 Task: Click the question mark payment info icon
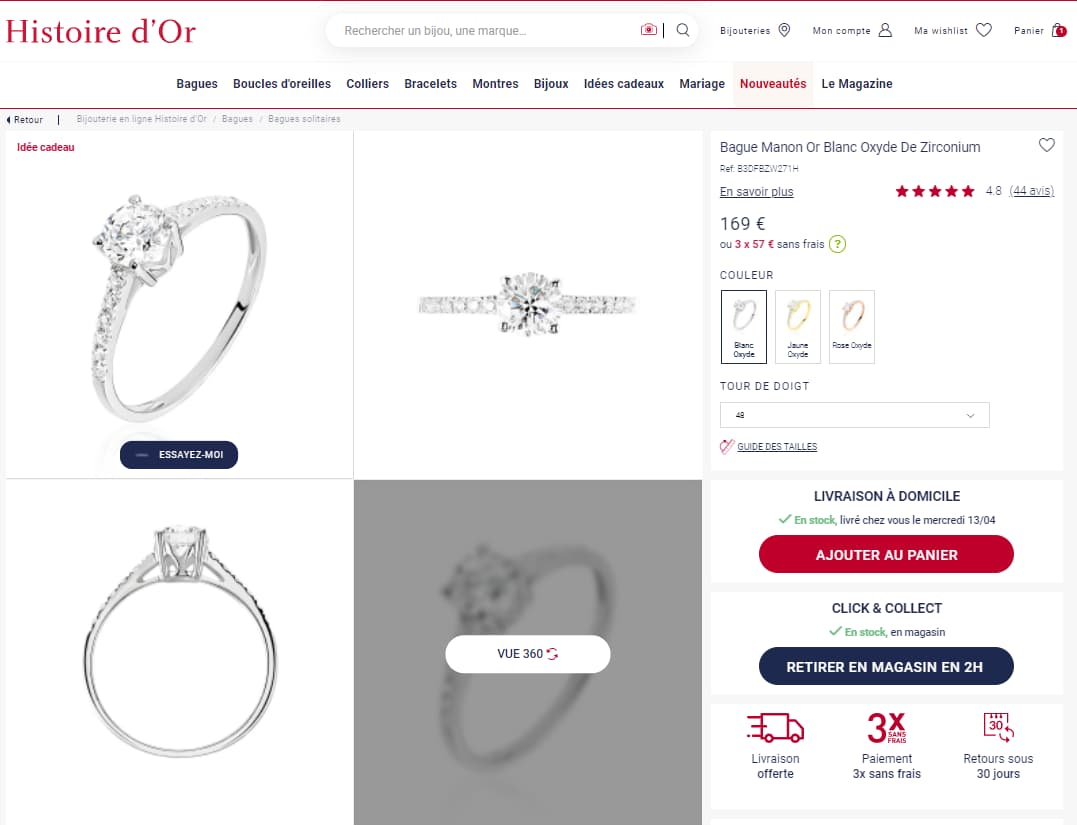[x=837, y=244]
